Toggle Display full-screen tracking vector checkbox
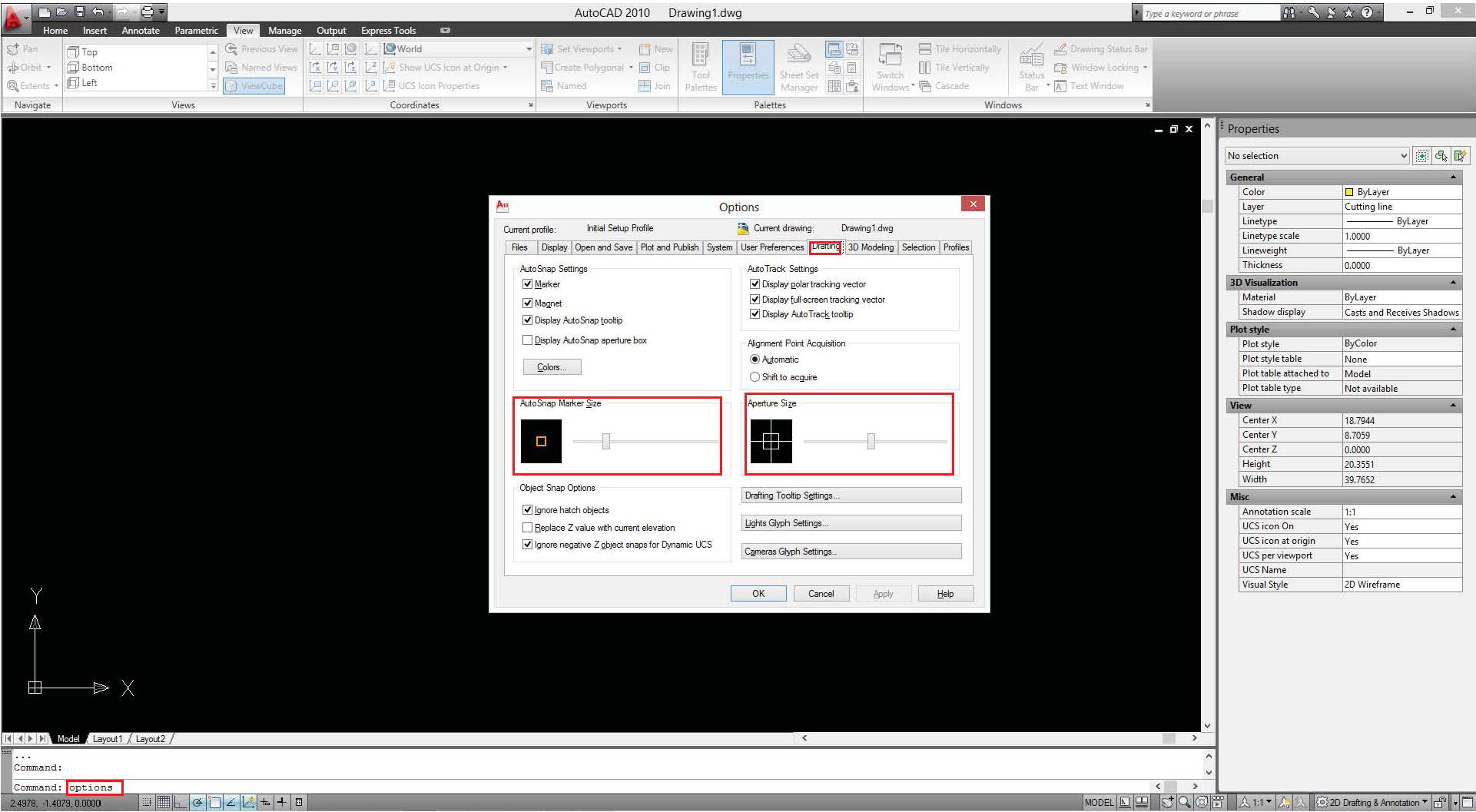 [x=755, y=300]
